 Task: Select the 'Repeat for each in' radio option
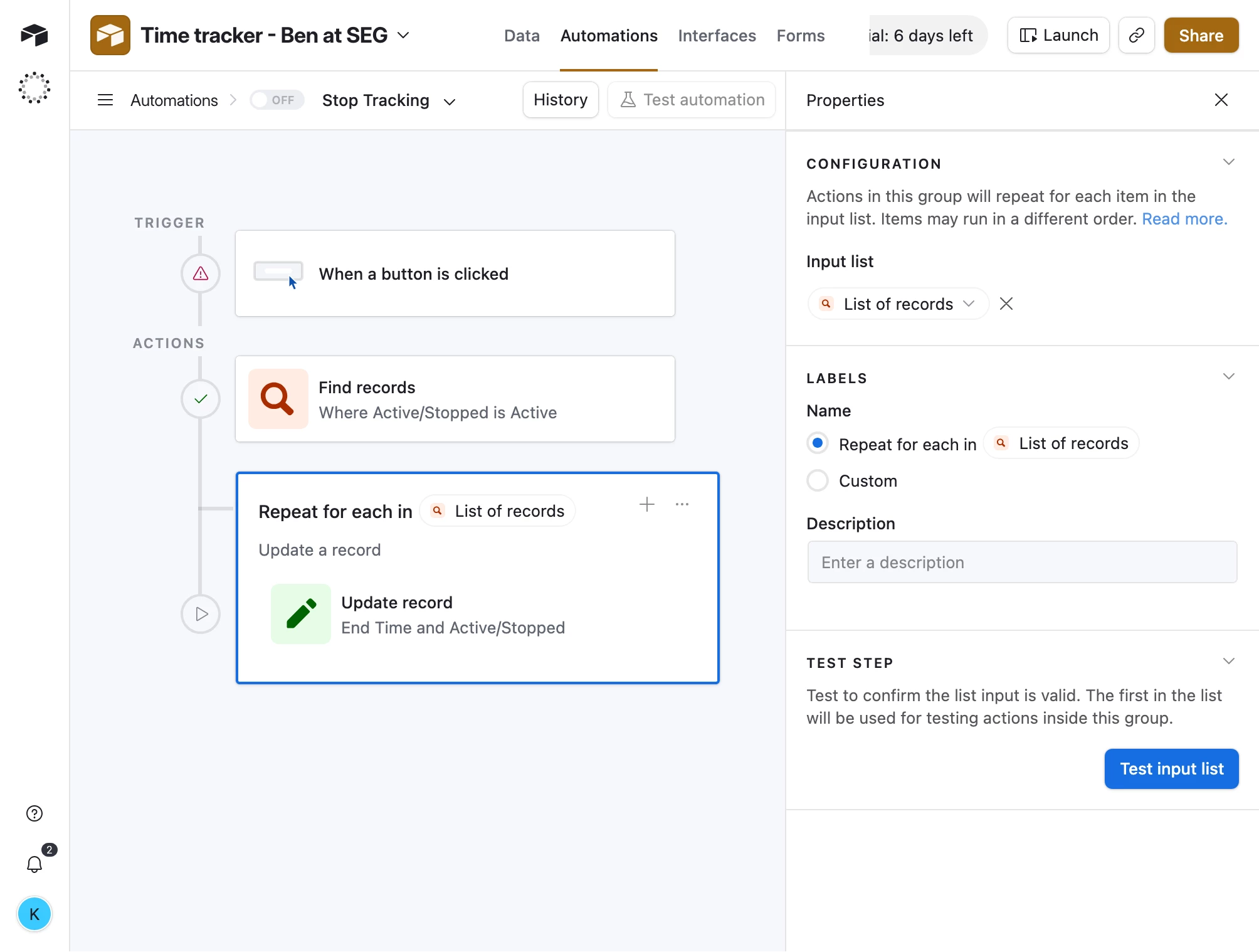(x=818, y=443)
